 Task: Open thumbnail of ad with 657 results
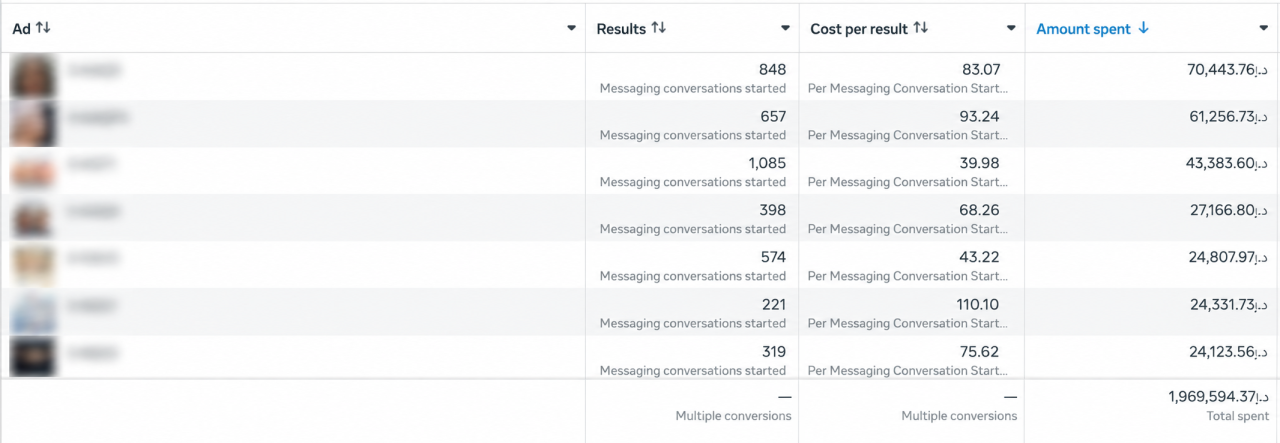click(x=33, y=124)
